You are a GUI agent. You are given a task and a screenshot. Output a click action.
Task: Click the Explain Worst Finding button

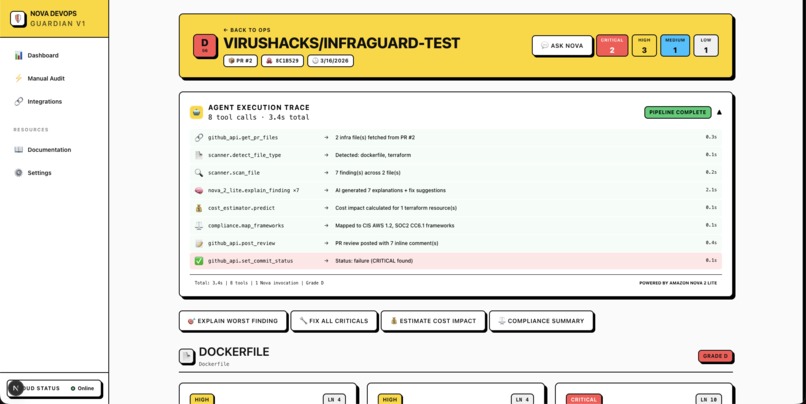[x=233, y=321]
